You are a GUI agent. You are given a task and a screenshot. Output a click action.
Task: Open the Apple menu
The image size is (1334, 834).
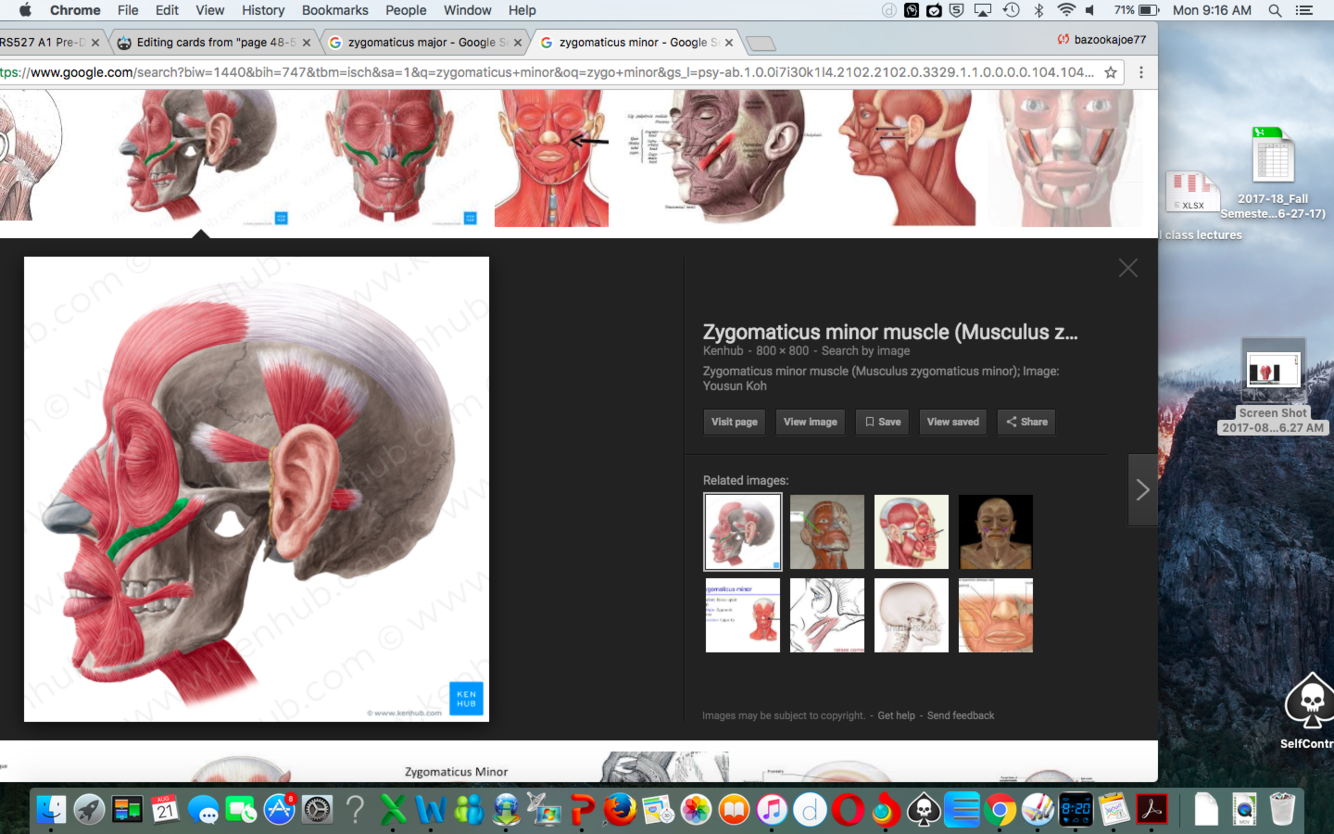[x=25, y=10]
